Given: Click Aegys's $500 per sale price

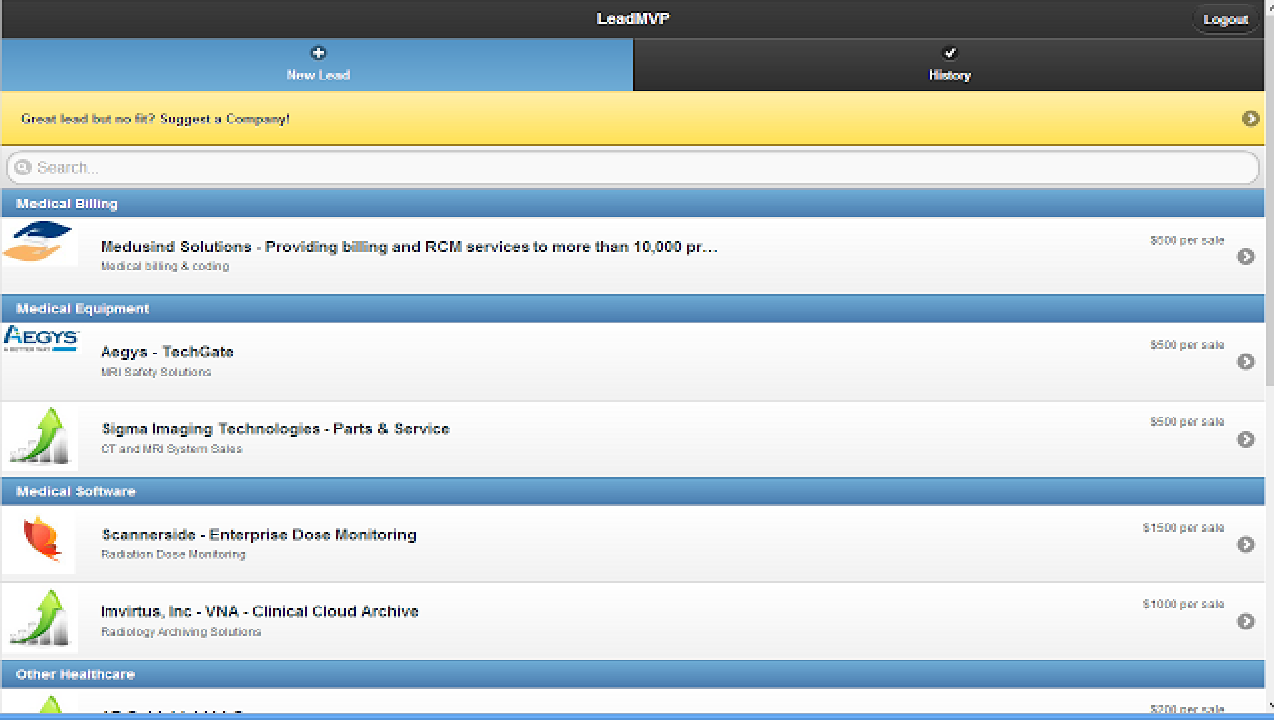Looking at the screenshot, I should click(1187, 346).
